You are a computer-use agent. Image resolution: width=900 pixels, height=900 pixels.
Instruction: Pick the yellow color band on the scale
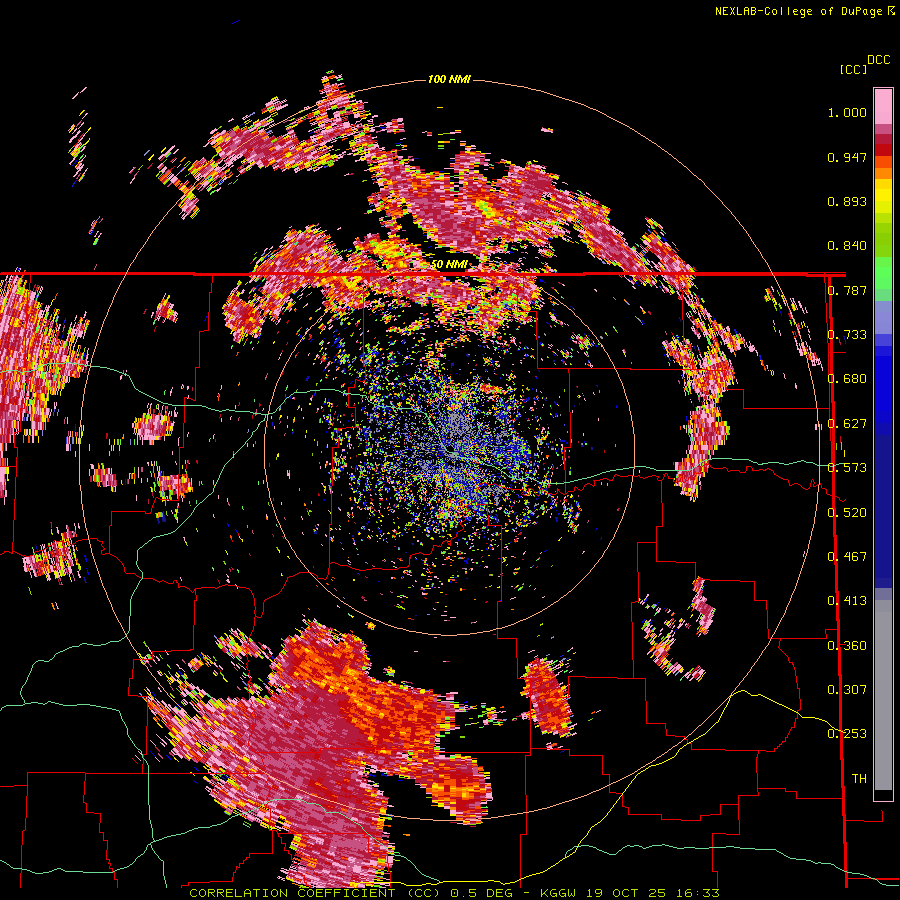point(883,196)
